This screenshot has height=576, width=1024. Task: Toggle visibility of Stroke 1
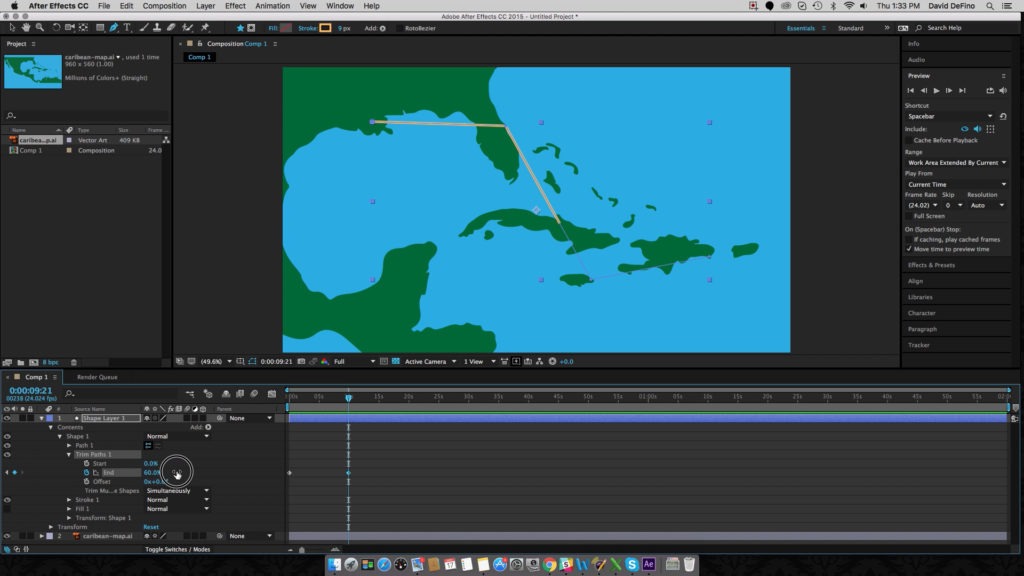[x=7, y=500]
